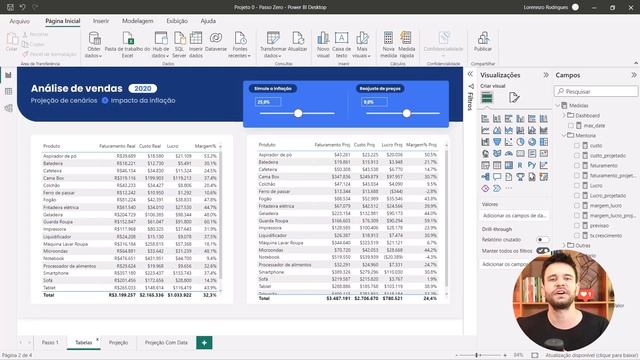This screenshot has width=640, height=360.
Task: Go to the Projeção Com Data page
Action: coord(166,343)
